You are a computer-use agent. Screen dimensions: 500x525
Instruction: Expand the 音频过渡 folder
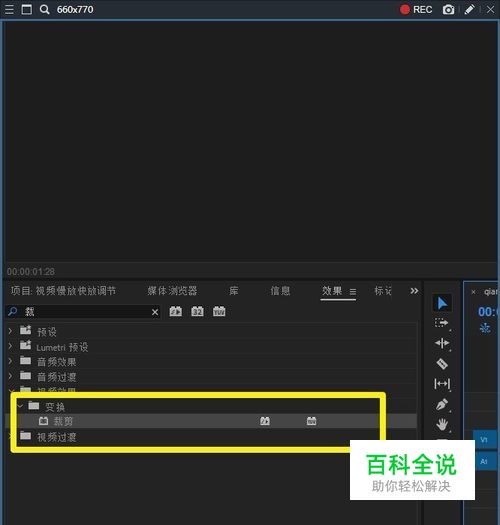pyautogui.click(x=10, y=376)
